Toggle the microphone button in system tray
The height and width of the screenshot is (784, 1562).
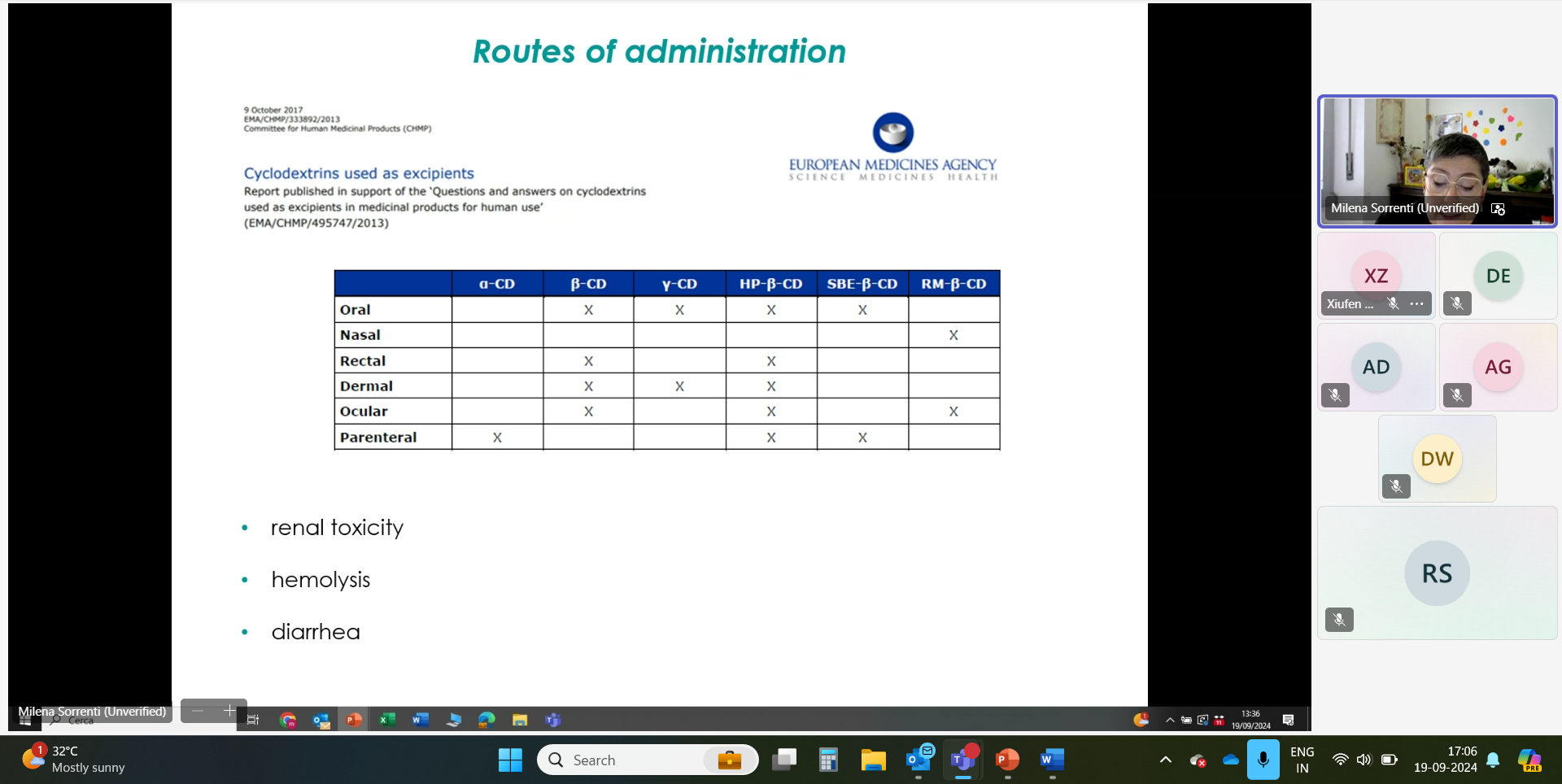(x=1263, y=760)
